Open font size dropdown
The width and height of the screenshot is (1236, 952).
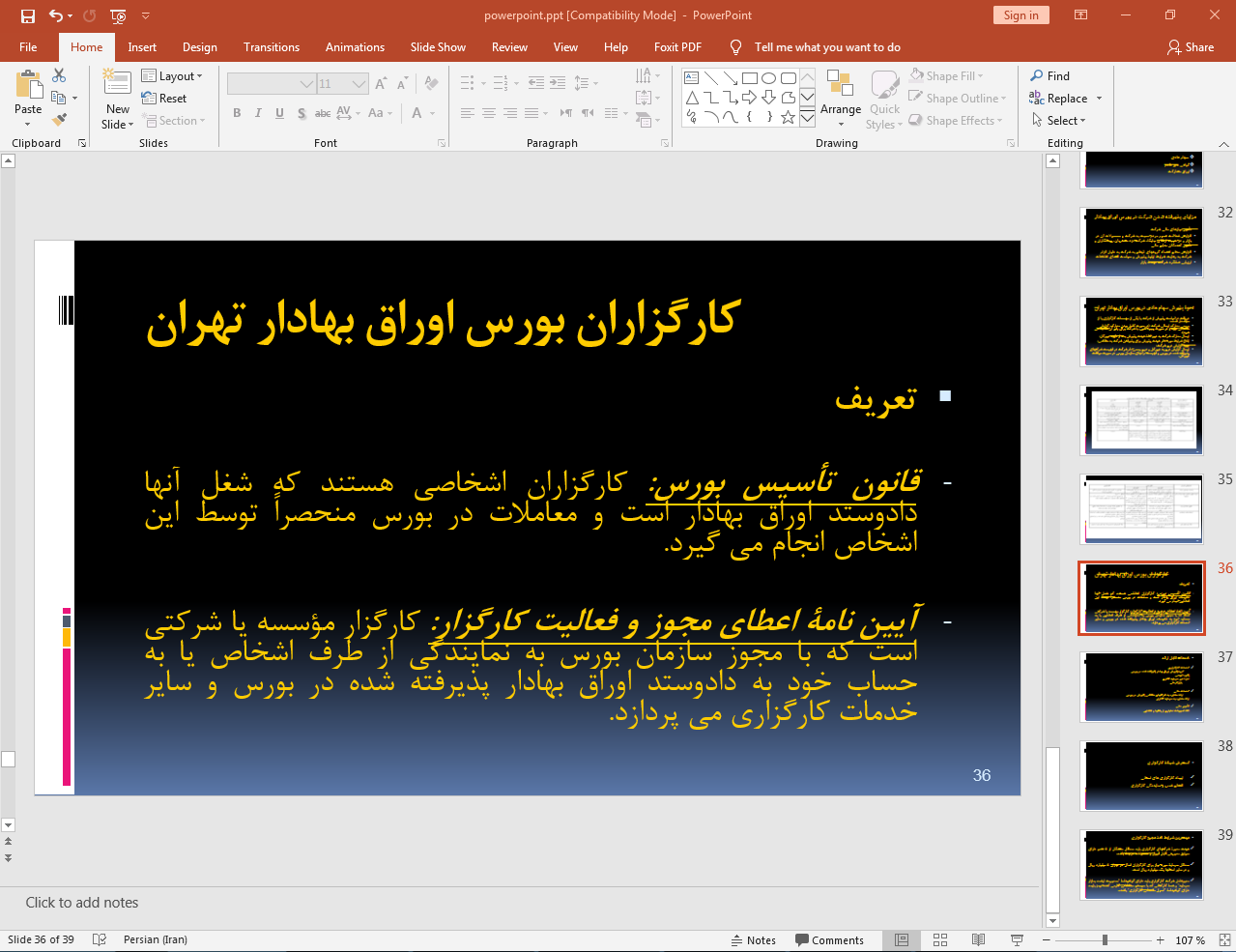point(360,84)
